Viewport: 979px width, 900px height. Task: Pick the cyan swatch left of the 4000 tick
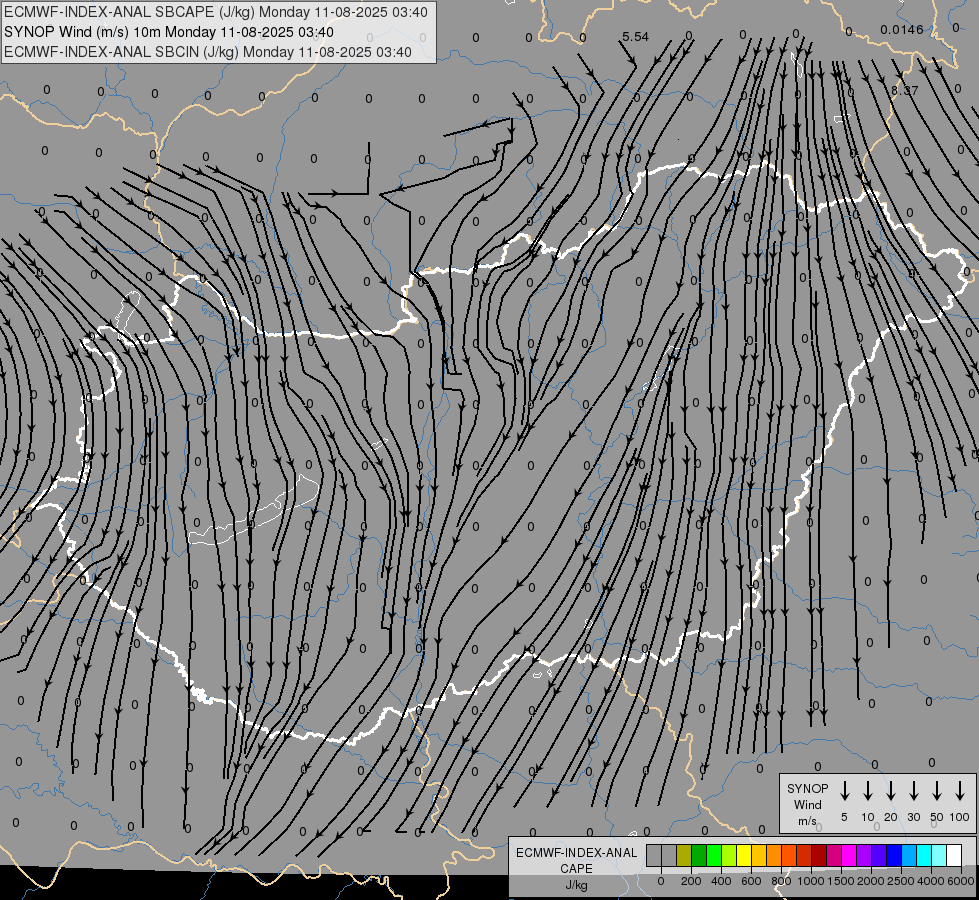(x=924, y=855)
